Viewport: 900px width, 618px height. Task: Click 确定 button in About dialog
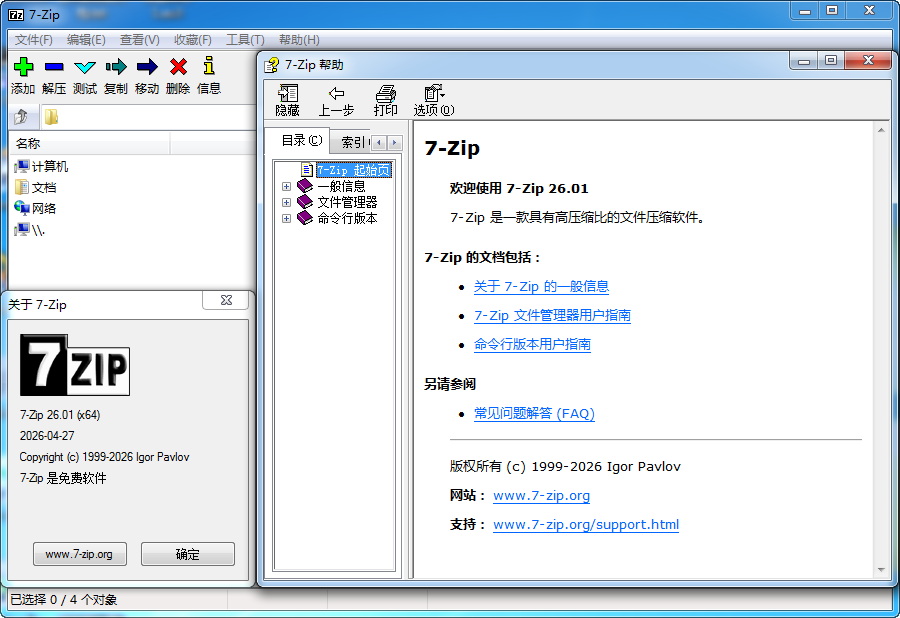(x=188, y=554)
